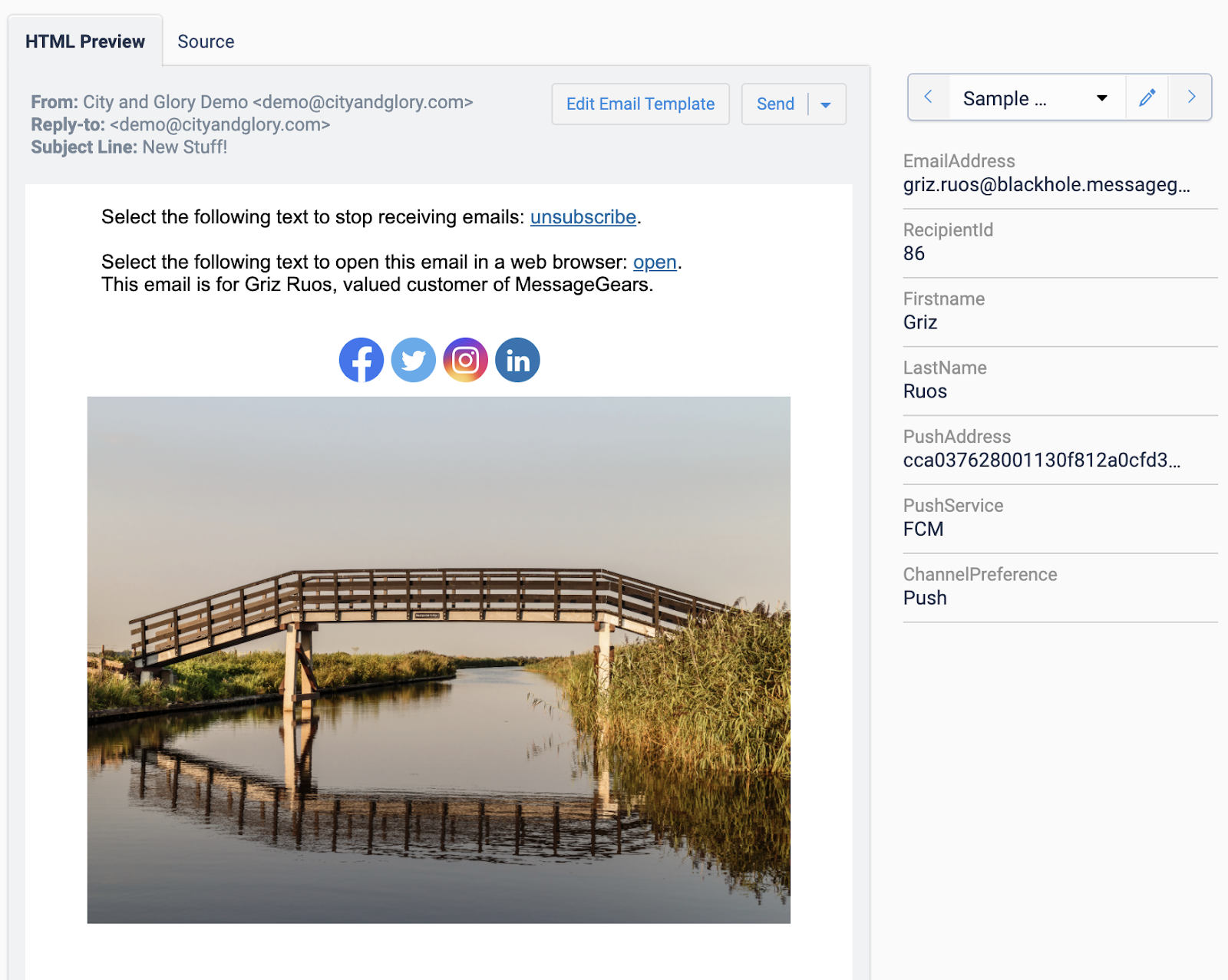Open the Facebook social icon
This screenshot has height=980, width=1228.
click(361, 360)
